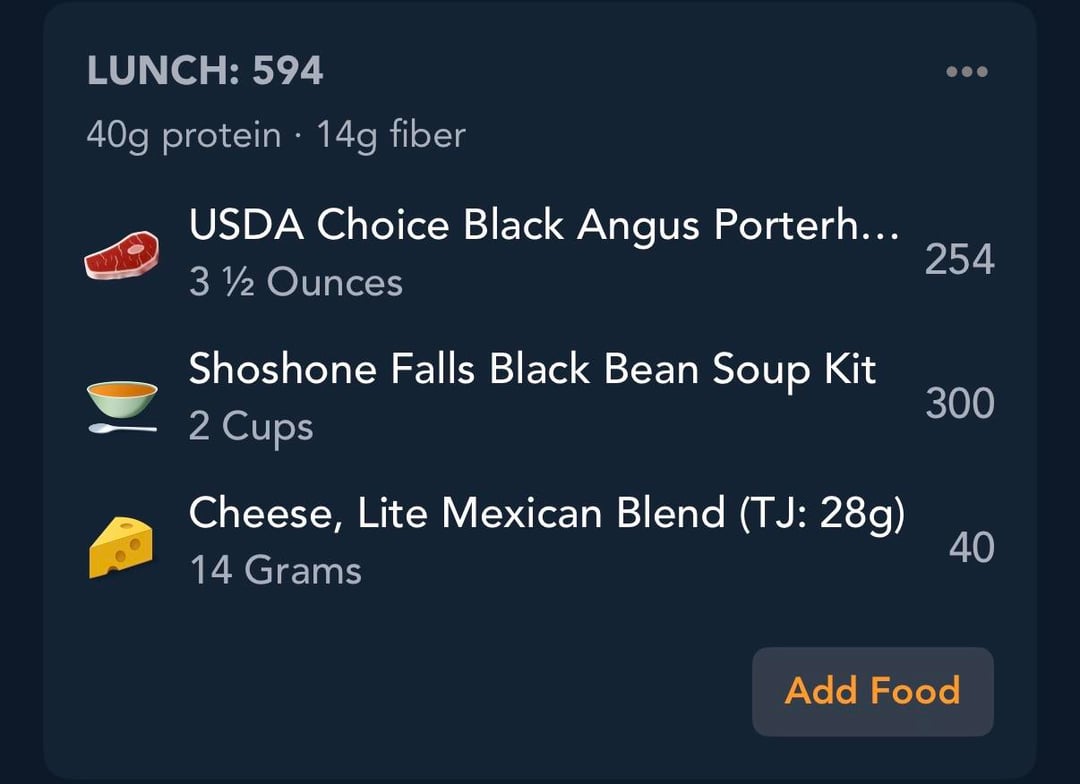The height and width of the screenshot is (784, 1080).
Task: Open Shoshone Falls Black Bean Soup Kit
Action: [x=532, y=369]
